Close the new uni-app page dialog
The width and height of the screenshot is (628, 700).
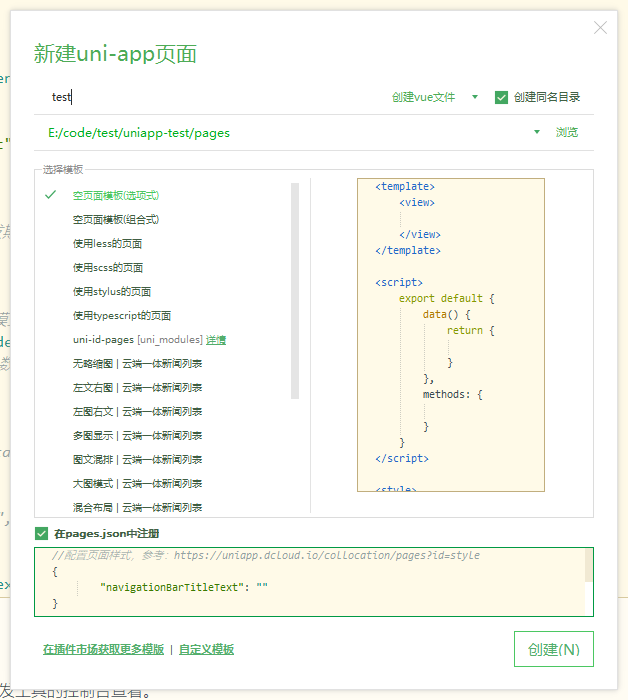[600, 28]
